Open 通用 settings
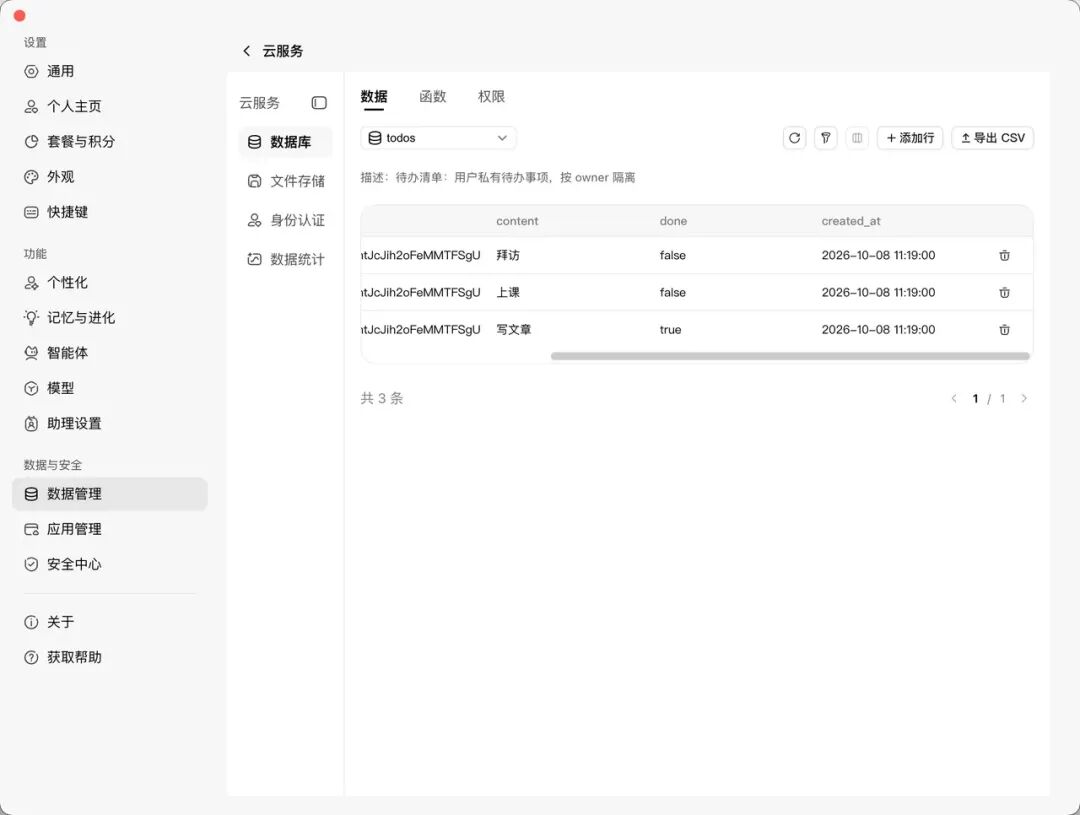 110,71
